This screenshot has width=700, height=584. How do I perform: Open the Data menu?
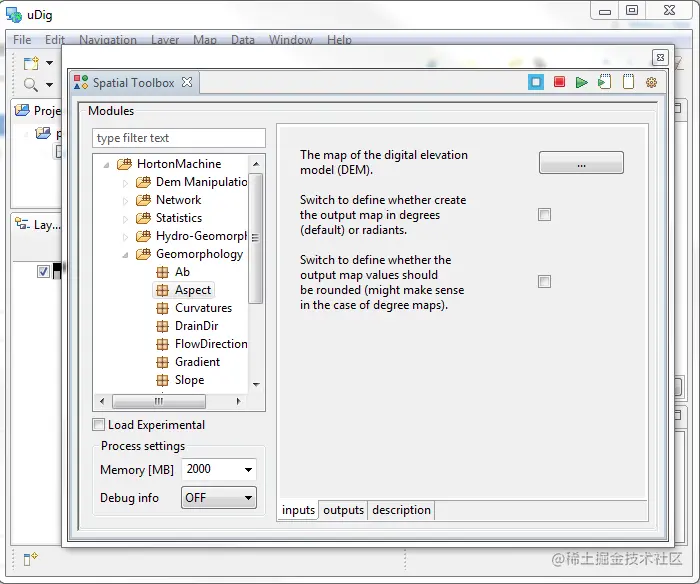[243, 40]
